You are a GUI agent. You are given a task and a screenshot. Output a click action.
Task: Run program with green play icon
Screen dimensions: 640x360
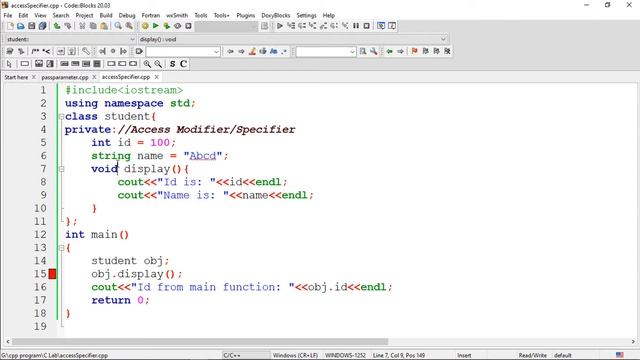click(x=156, y=26)
